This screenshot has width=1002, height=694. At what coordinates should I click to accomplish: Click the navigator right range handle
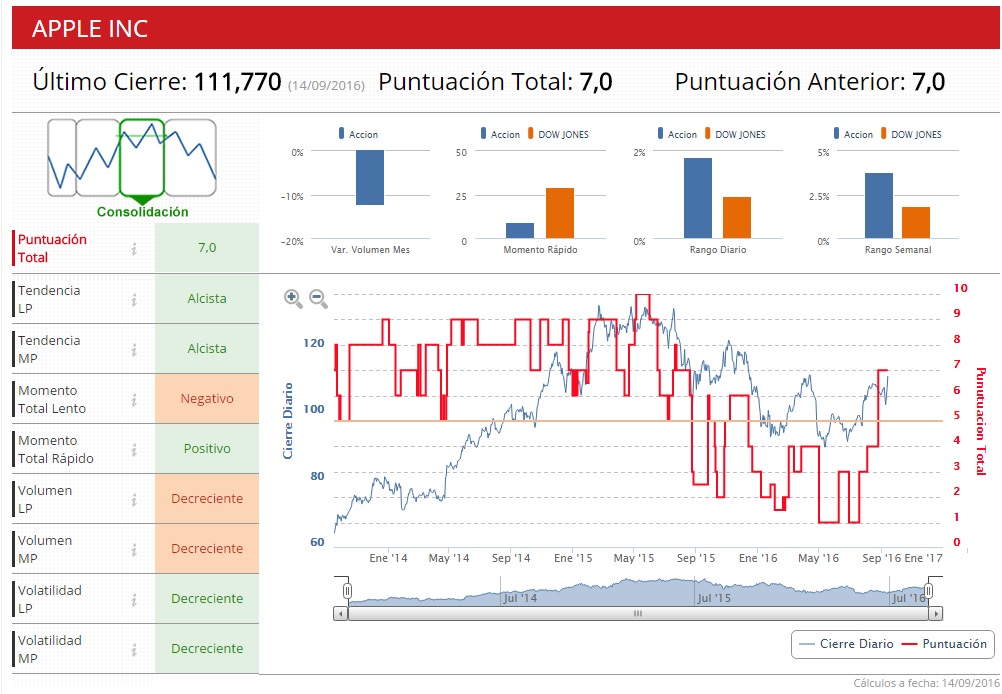tap(929, 590)
